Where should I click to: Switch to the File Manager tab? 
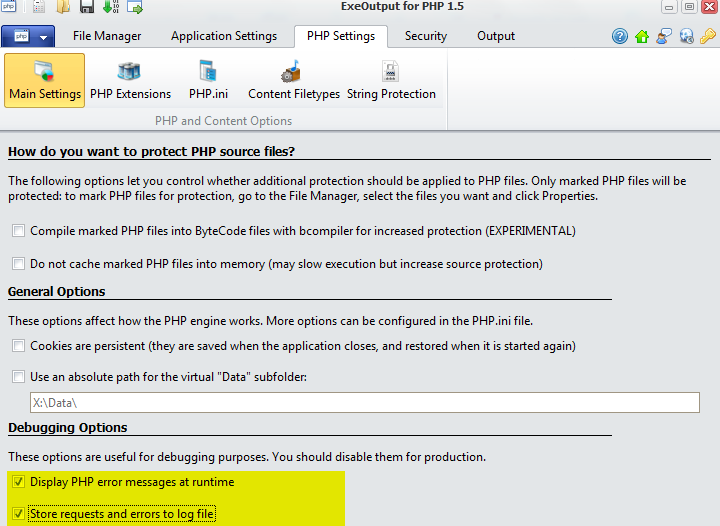[107, 36]
